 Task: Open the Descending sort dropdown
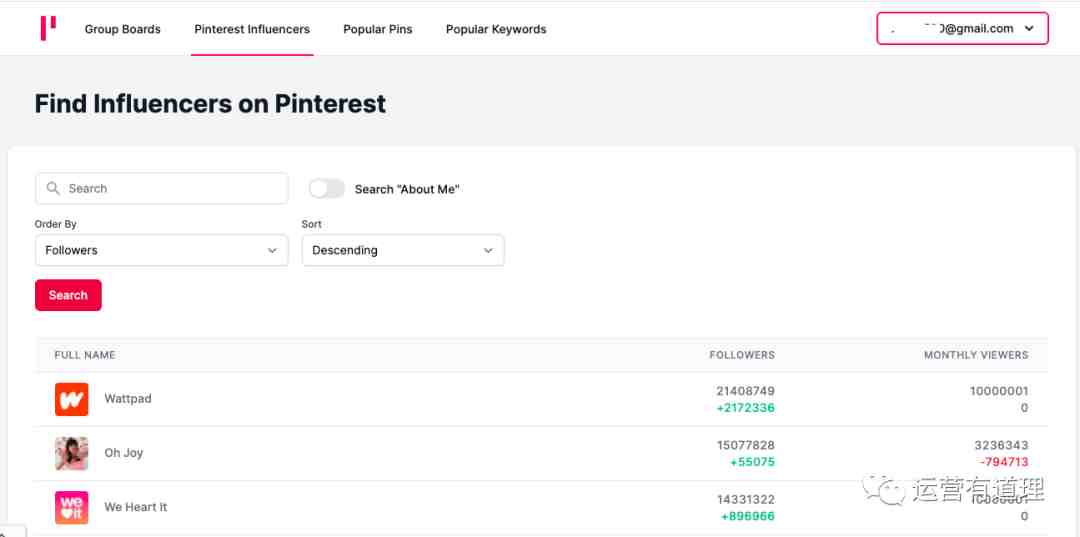click(x=403, y=250)
